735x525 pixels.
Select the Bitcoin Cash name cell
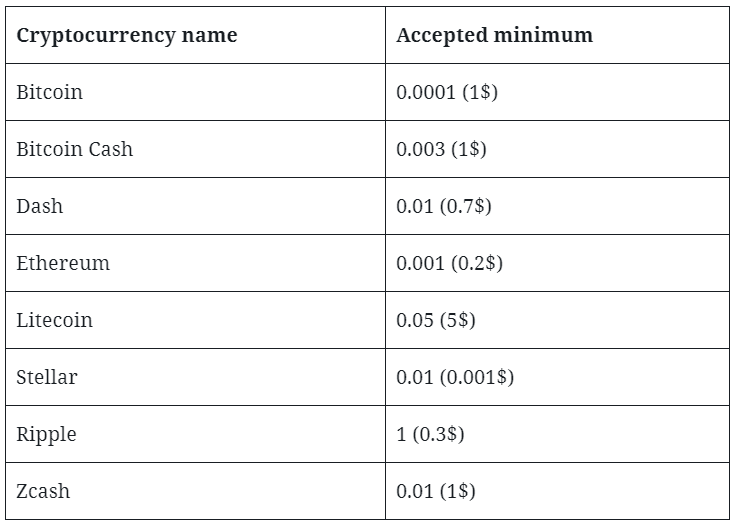point(195,149)
